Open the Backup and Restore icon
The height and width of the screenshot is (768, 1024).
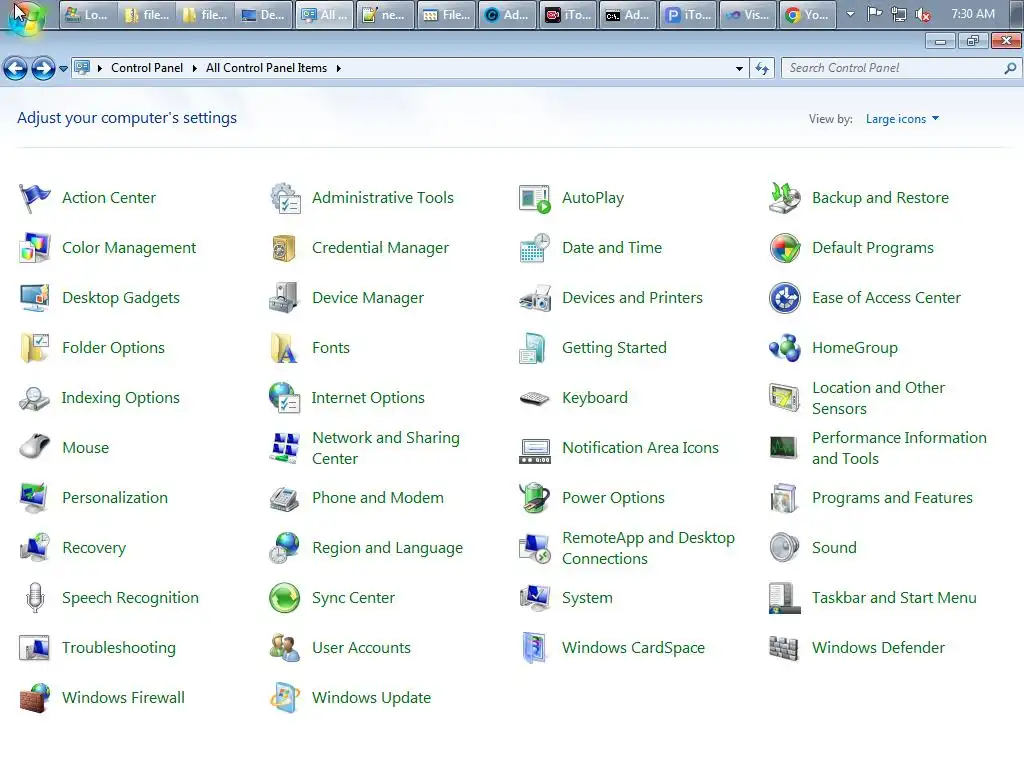[784, 198]
